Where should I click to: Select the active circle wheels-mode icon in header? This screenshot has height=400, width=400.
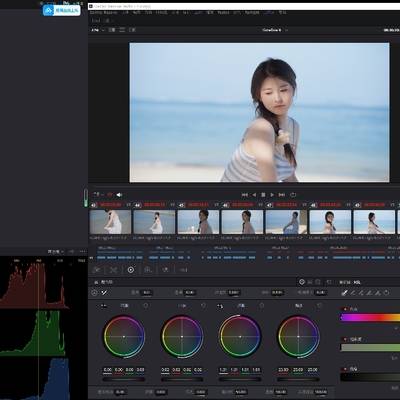click(302, 282)
